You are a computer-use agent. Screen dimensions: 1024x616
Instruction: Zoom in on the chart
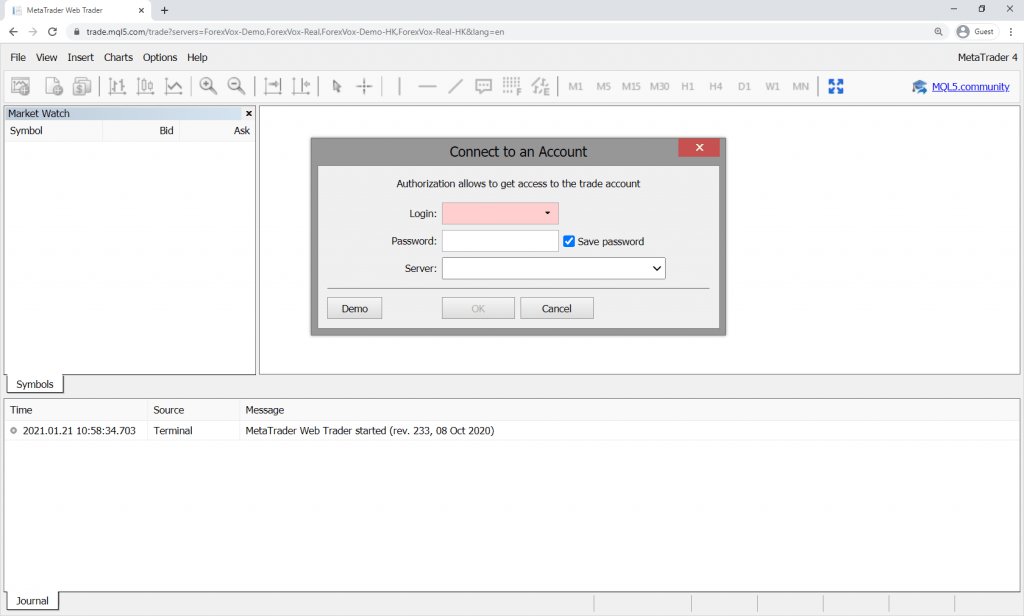point(208,86)
